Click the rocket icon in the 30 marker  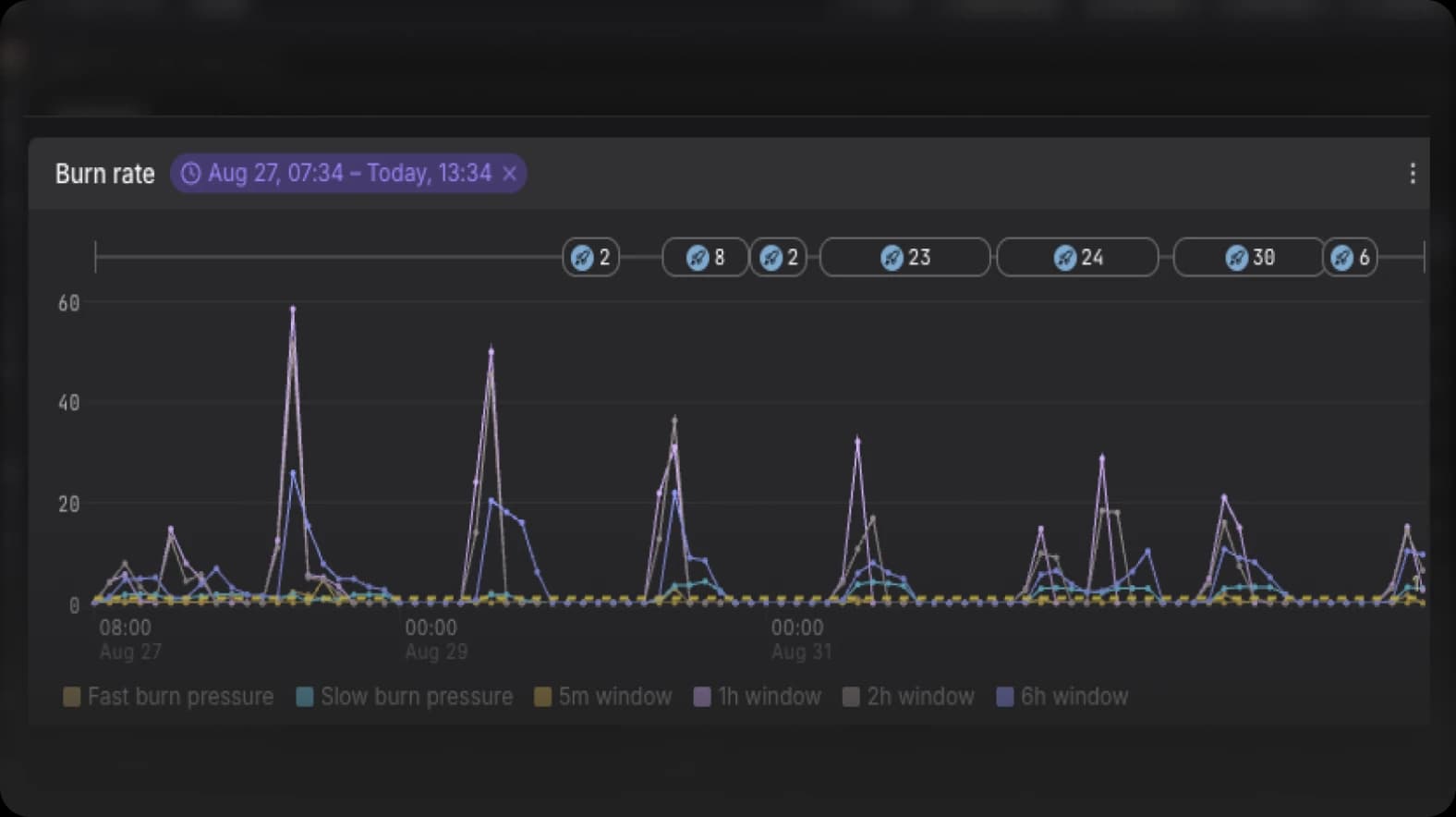tap(1236, 258)
